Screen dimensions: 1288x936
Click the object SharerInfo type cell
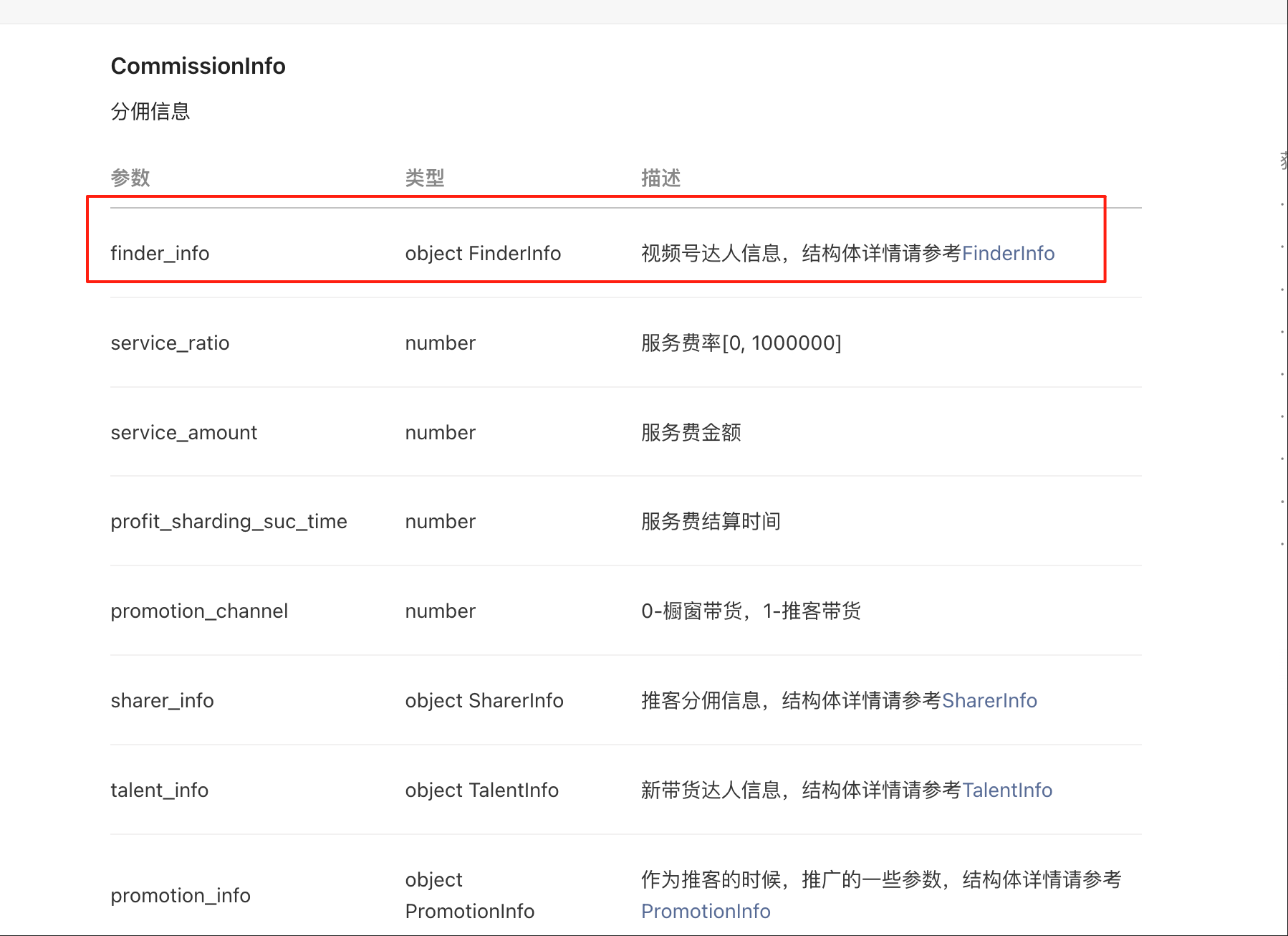coord(484,700)
